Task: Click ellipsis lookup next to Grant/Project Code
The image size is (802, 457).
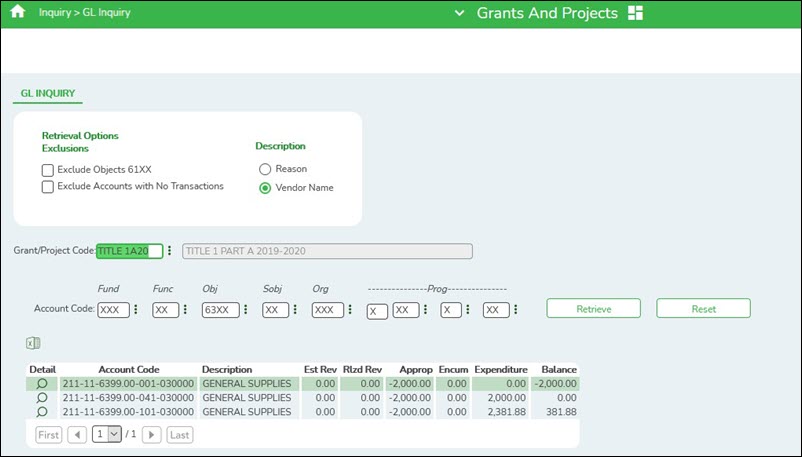Action: click(x=170, y=251)
